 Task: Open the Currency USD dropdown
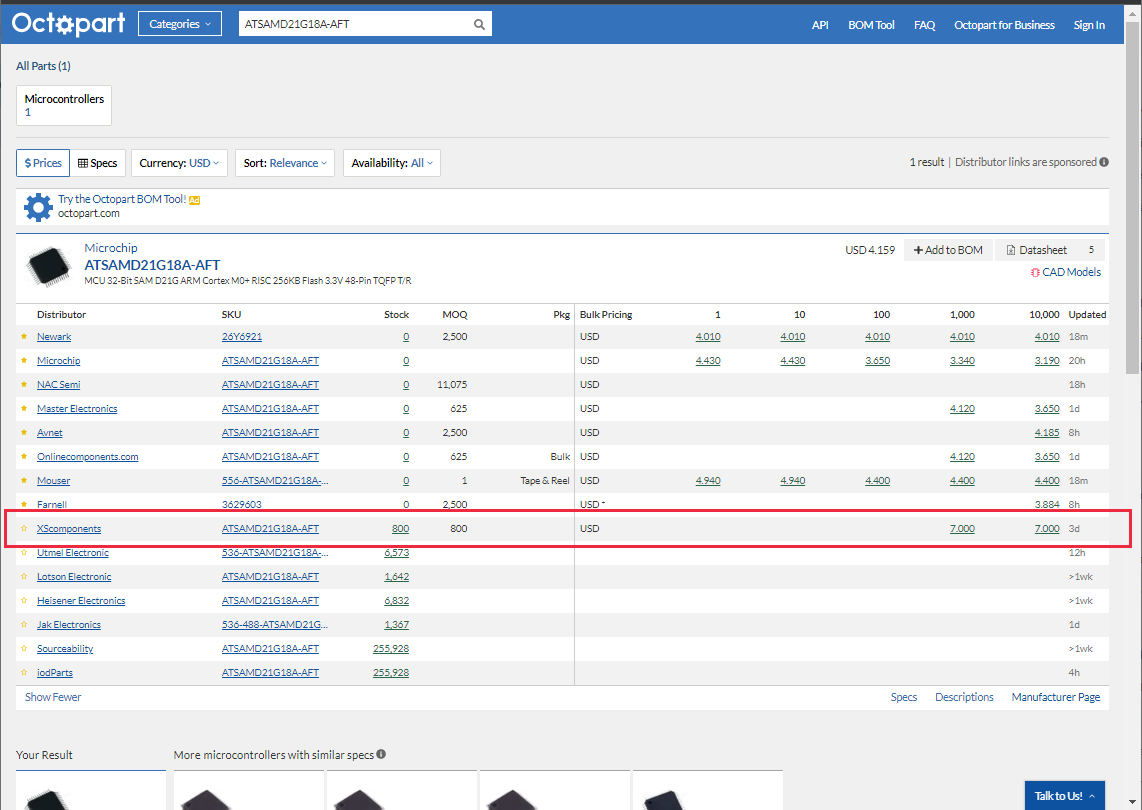(179, 163)
